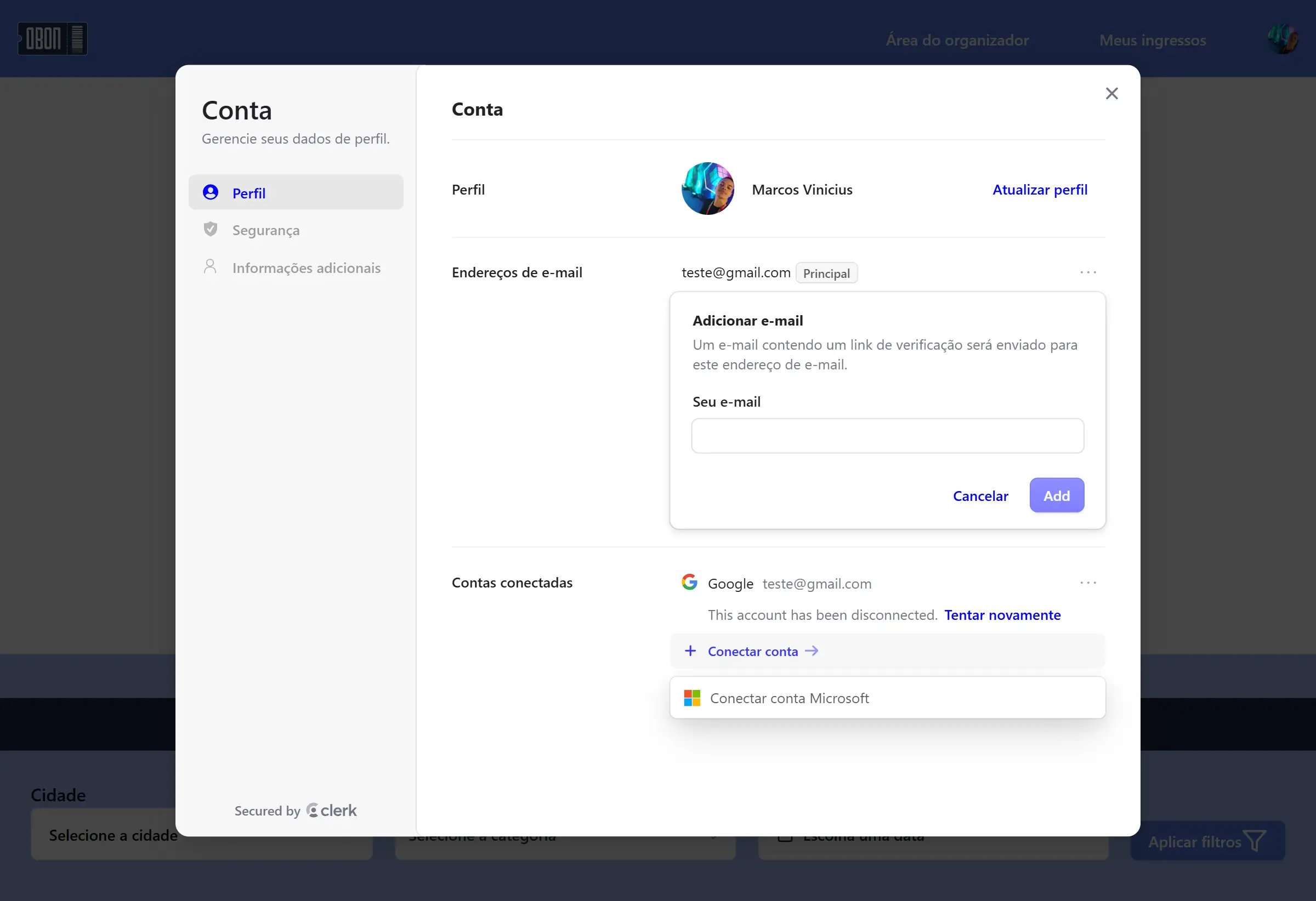Click Conectar conta expander
This screenshot has width=1316, height=901.
(887, 651)
